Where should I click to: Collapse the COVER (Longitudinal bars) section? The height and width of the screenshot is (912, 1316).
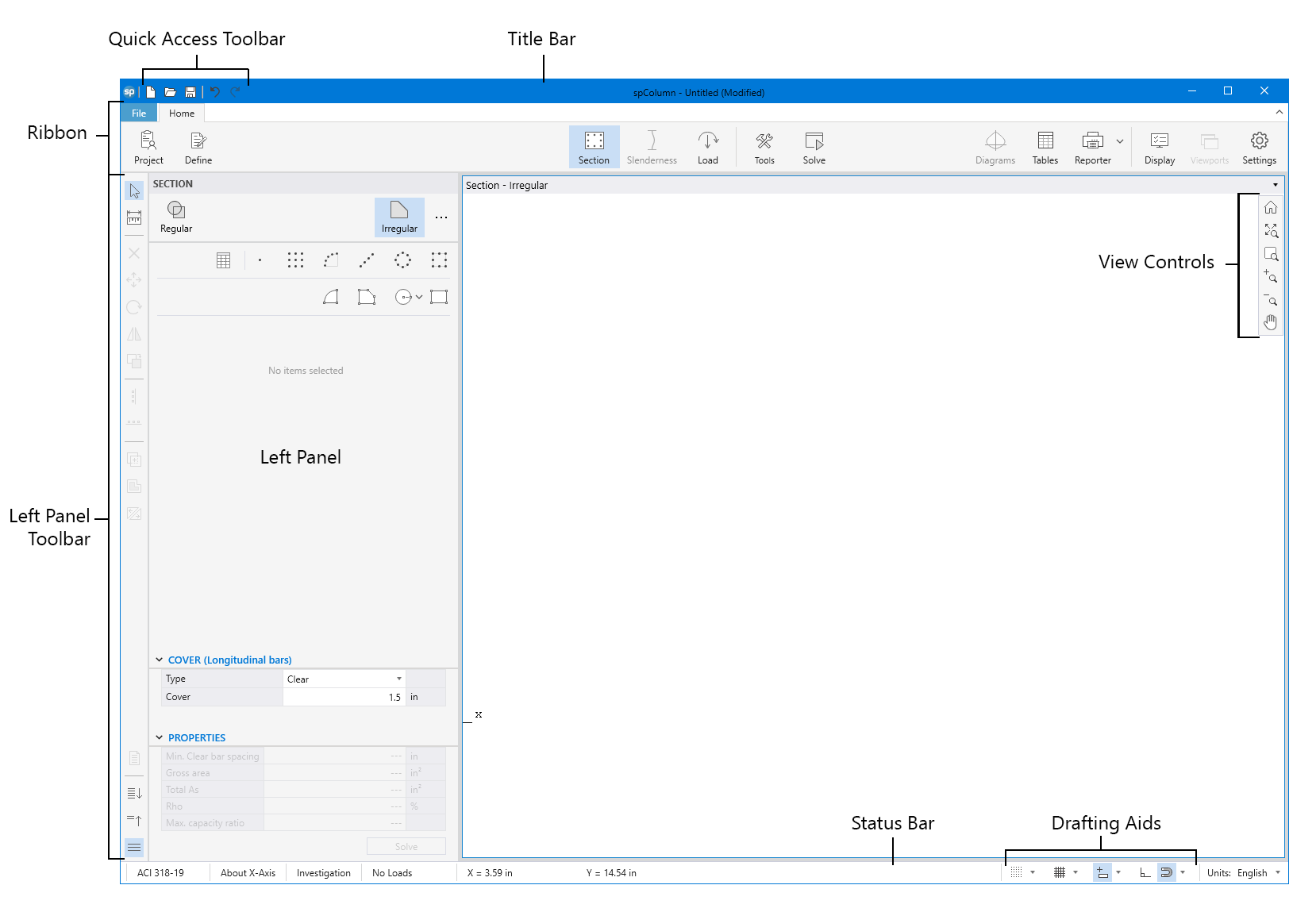pyautogui.click(x=160, y=660)
